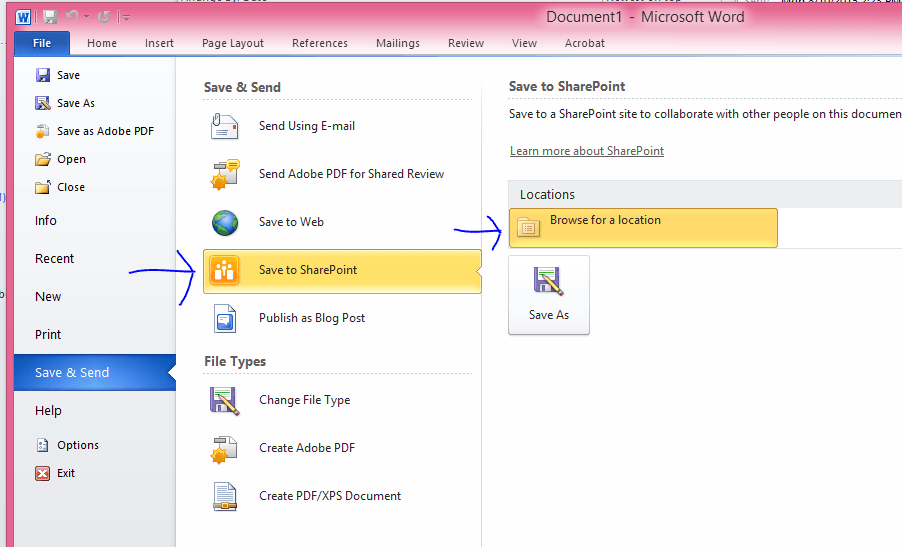
Task: Click the Save disk icon in the File menu
Action: pos(43,75)
